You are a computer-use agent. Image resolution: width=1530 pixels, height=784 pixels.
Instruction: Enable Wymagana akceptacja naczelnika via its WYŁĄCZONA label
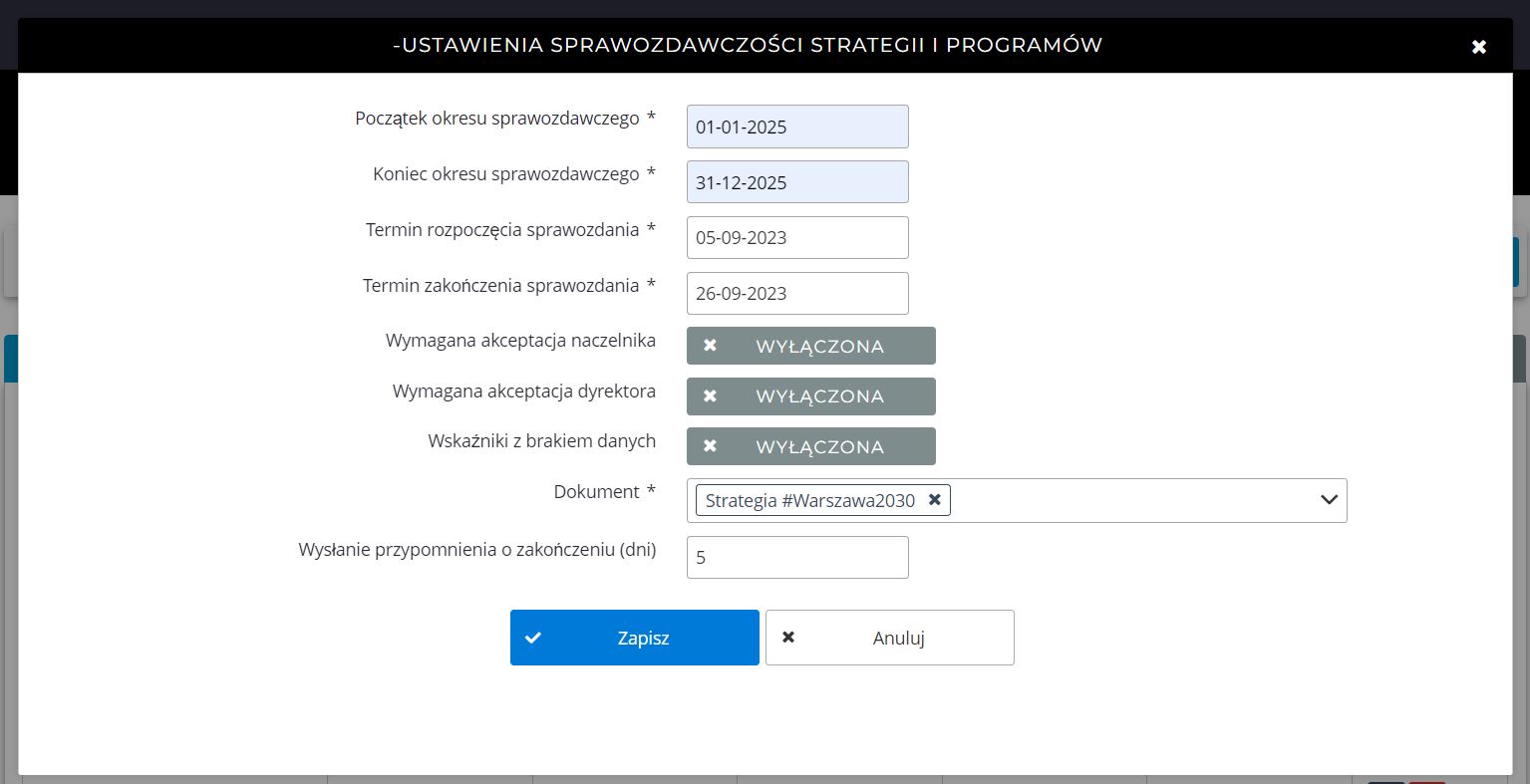coord(819,347)
